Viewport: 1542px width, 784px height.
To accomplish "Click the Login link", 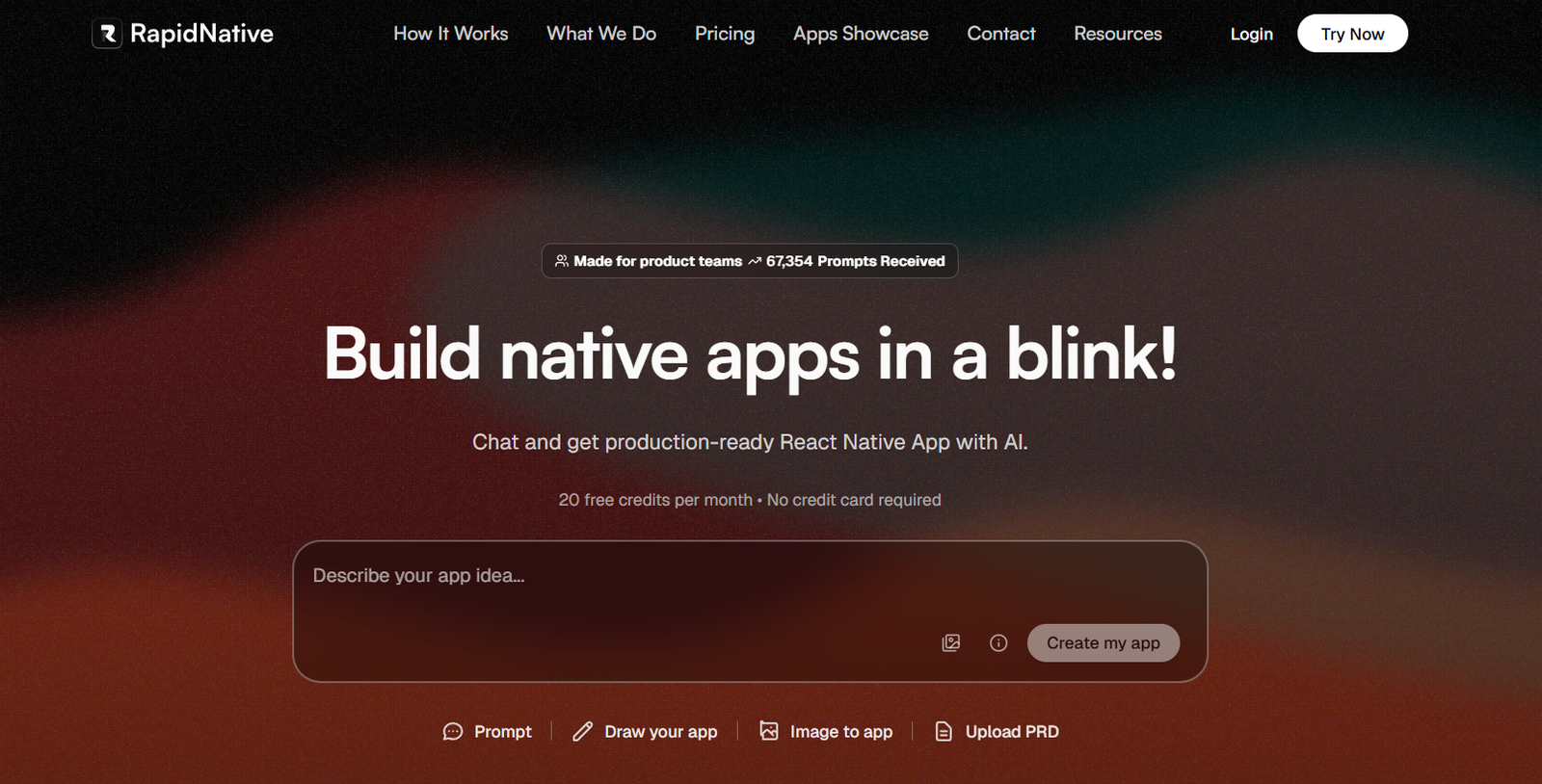I will pos(1251,34).
